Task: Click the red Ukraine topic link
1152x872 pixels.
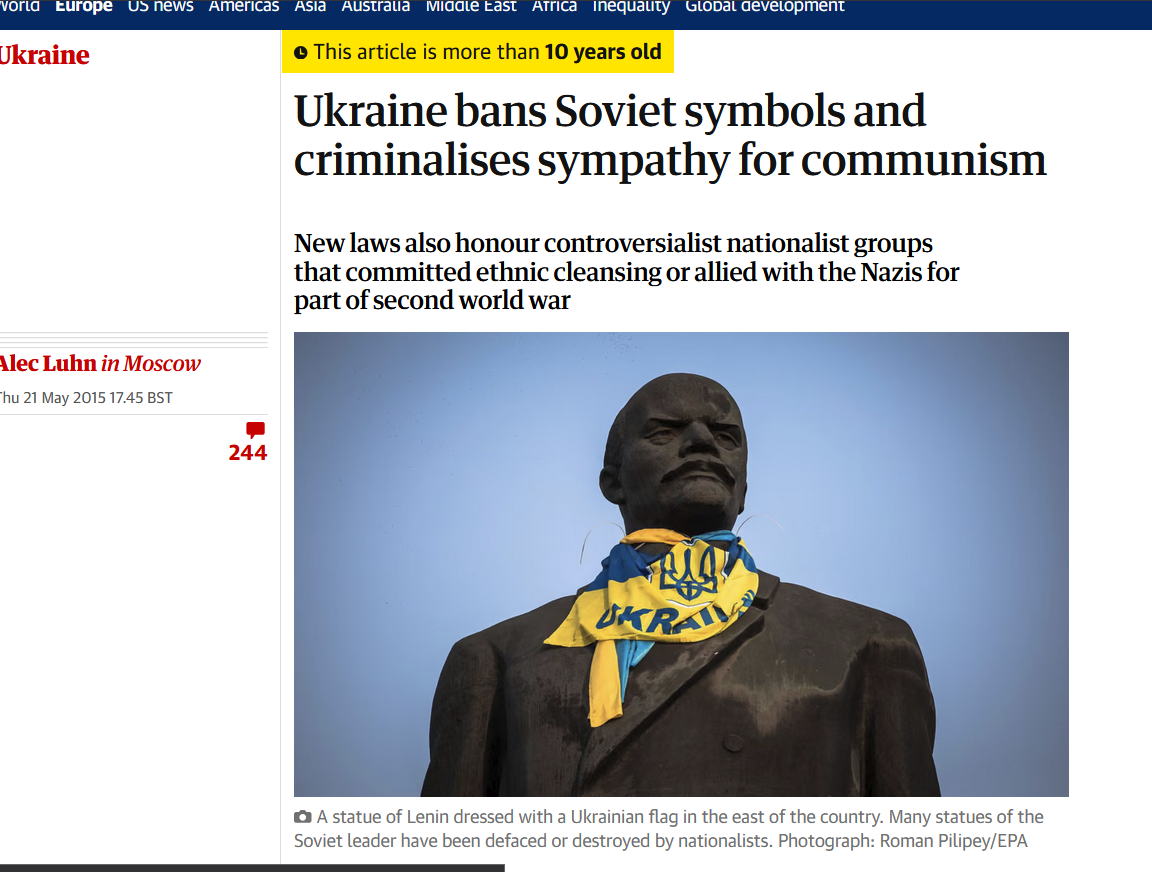Action: (44, 55)
